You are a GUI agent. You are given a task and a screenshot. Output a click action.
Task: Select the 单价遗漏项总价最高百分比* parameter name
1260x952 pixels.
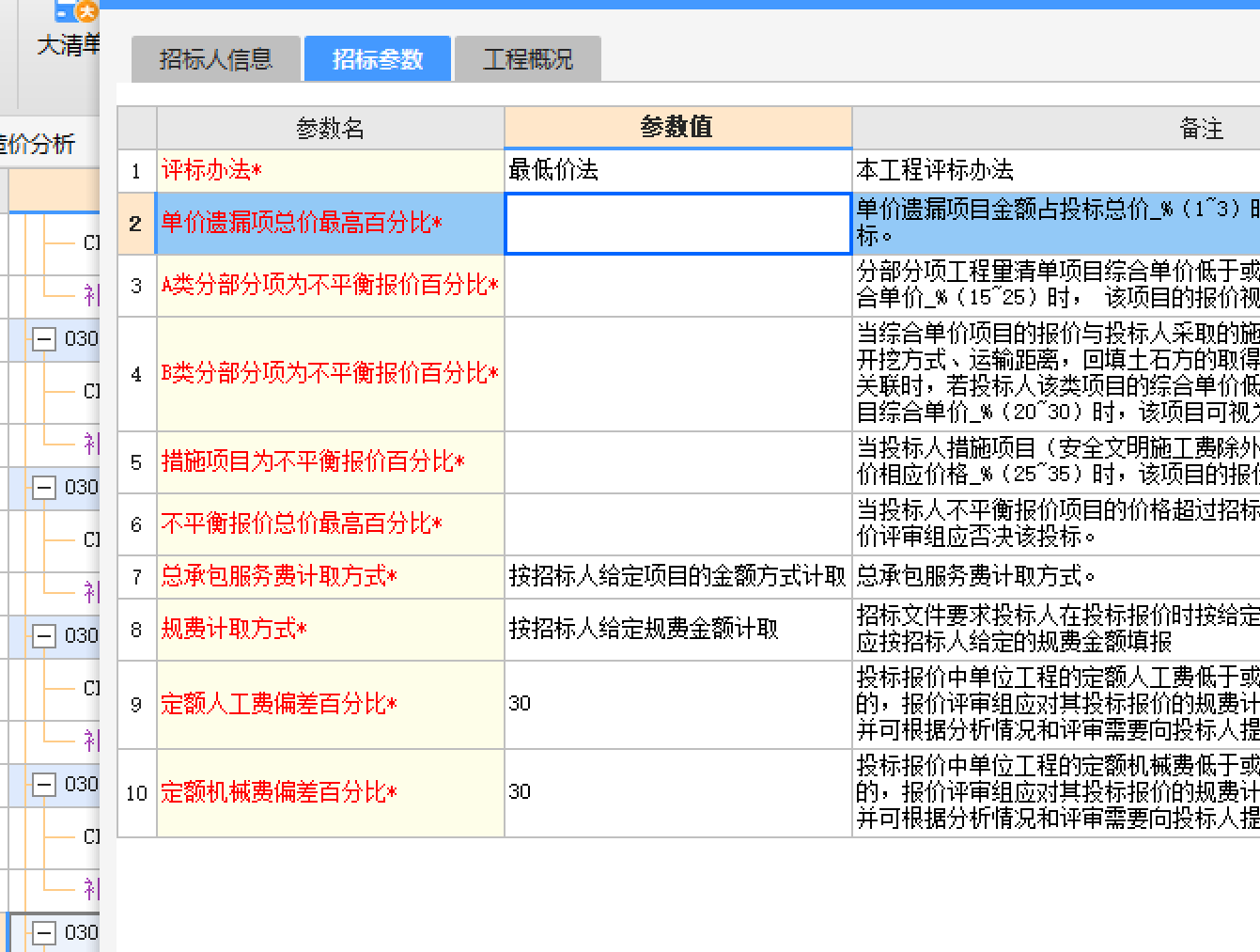(331, 224)
